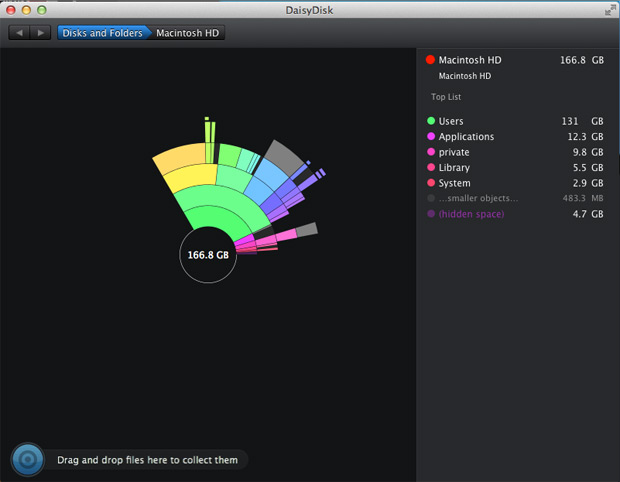Click the Macintosh HD subtitle under disk name
Viewport: 620px width, 482px height.
click(465, 76)
